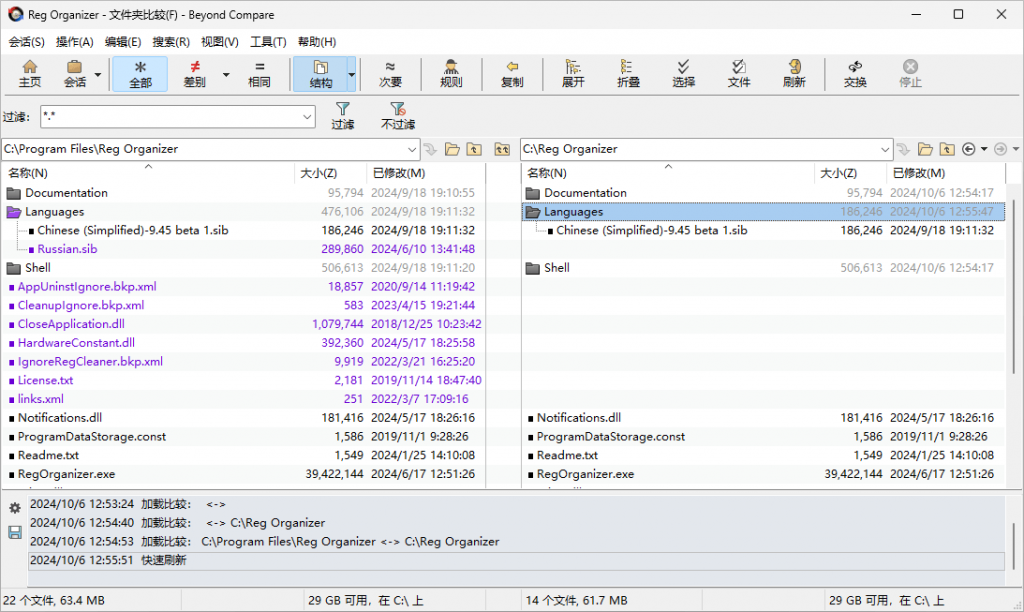
Task: Collapse all folders with 折叠
Action: [628, 74]
